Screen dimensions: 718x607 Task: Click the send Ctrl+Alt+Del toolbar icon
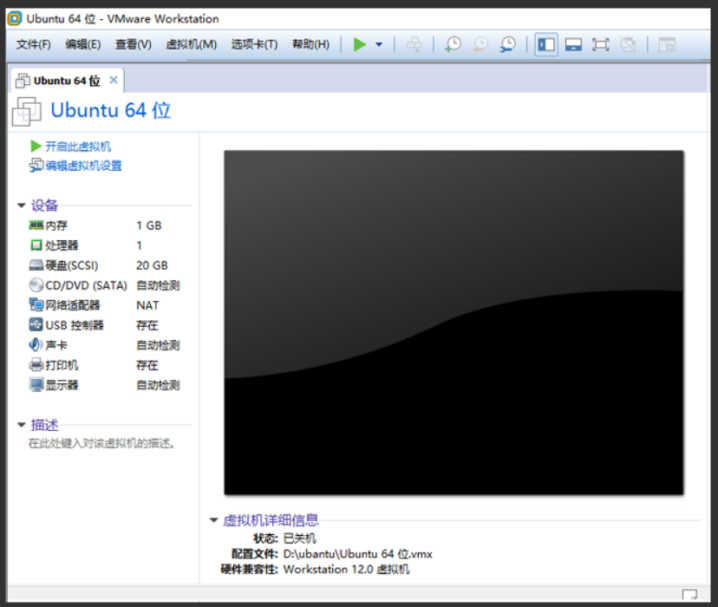[414, 44]
